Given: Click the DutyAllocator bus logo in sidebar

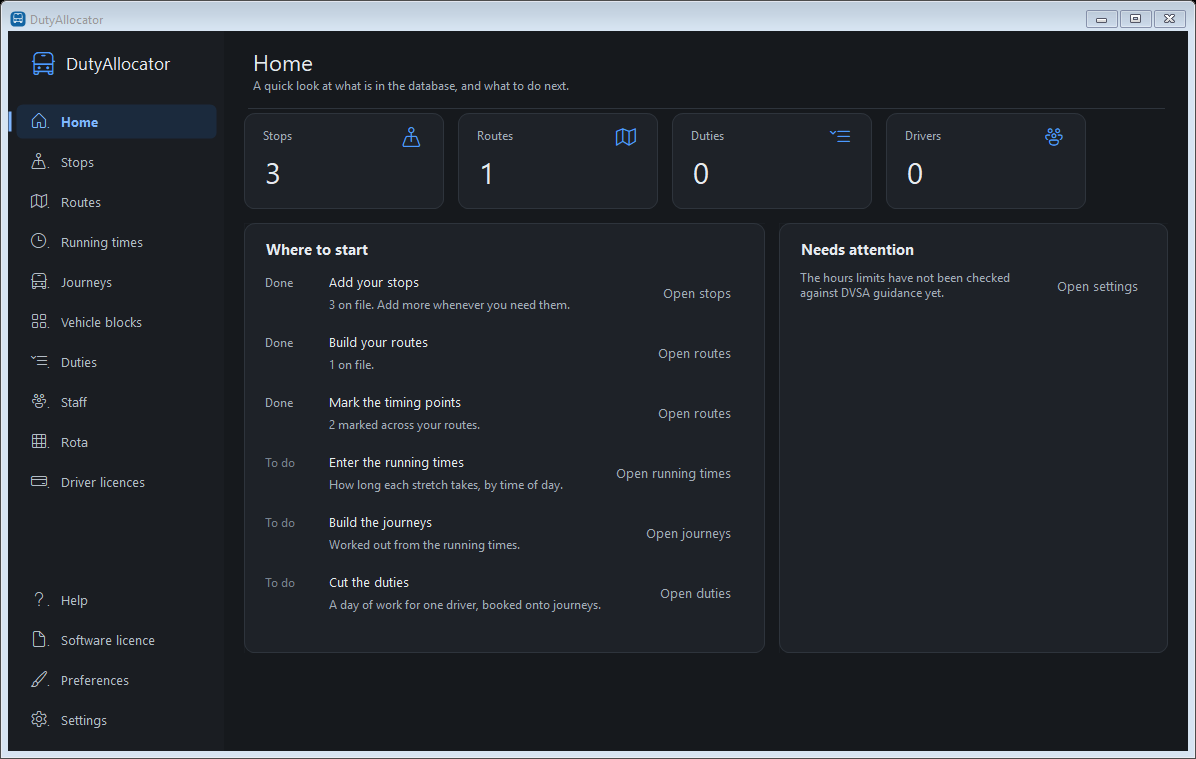Looking at the screenshot, I should click(x=43, y=64).
